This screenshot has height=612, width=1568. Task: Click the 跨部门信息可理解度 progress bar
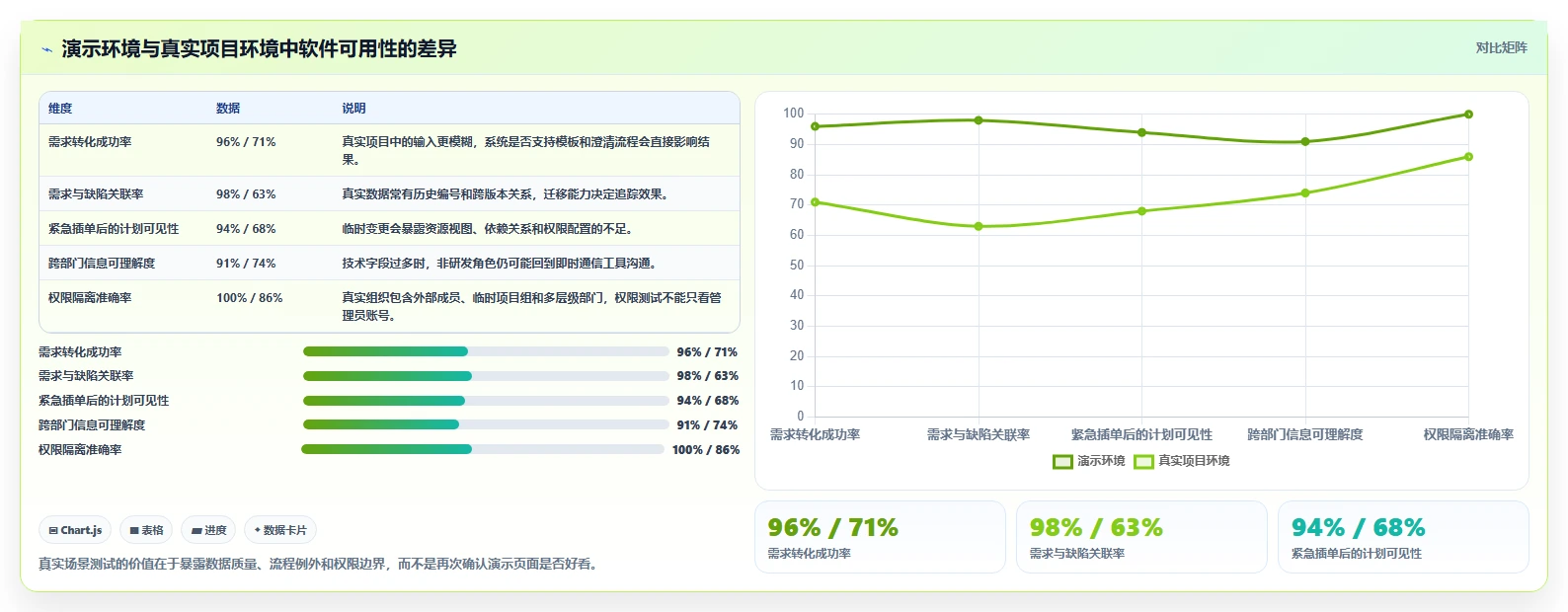coord(486,425)
